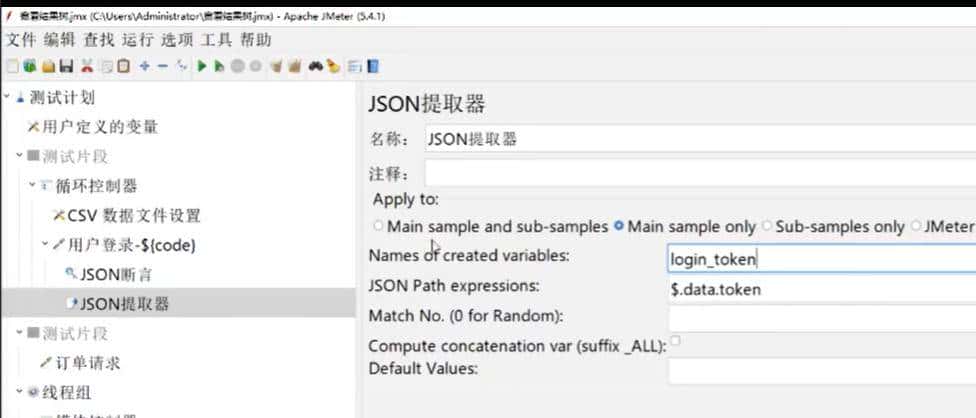Click the Names of created variables field

(x=820, y=259)
